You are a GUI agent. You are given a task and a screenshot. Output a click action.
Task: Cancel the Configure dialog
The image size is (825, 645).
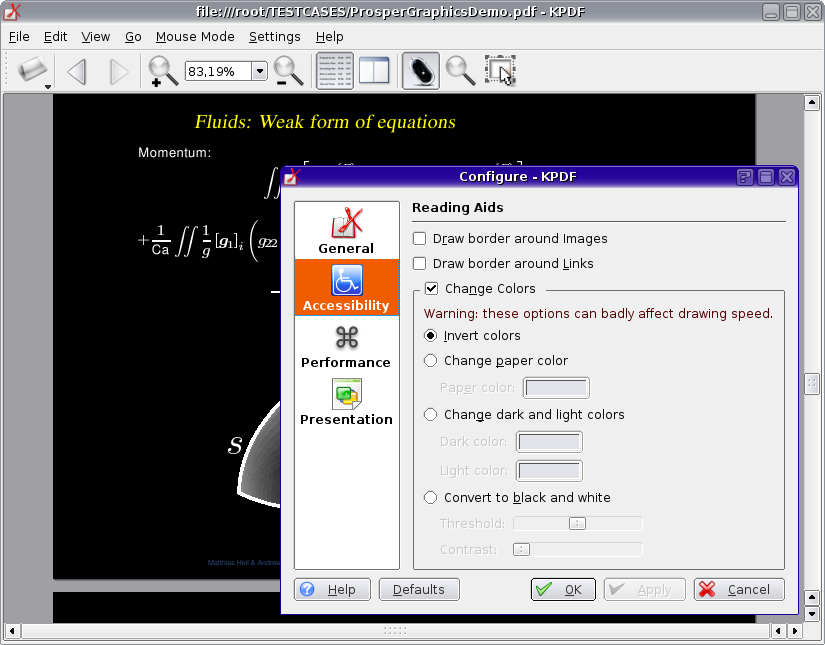pos(739,590)
